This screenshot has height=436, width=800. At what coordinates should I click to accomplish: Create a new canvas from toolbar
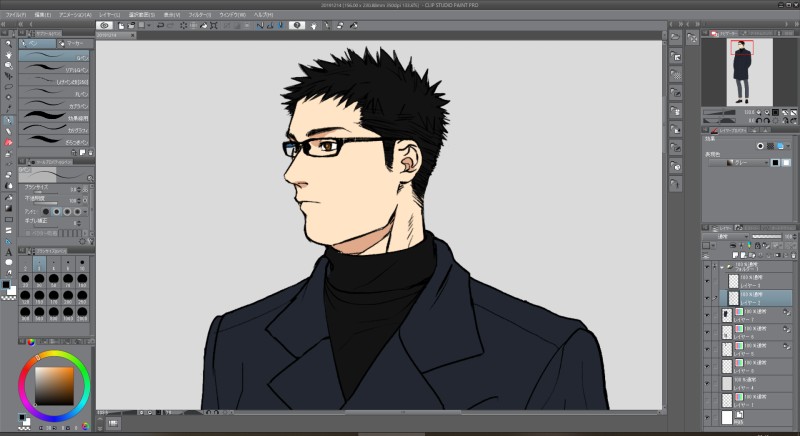click(x=121, y=25)
